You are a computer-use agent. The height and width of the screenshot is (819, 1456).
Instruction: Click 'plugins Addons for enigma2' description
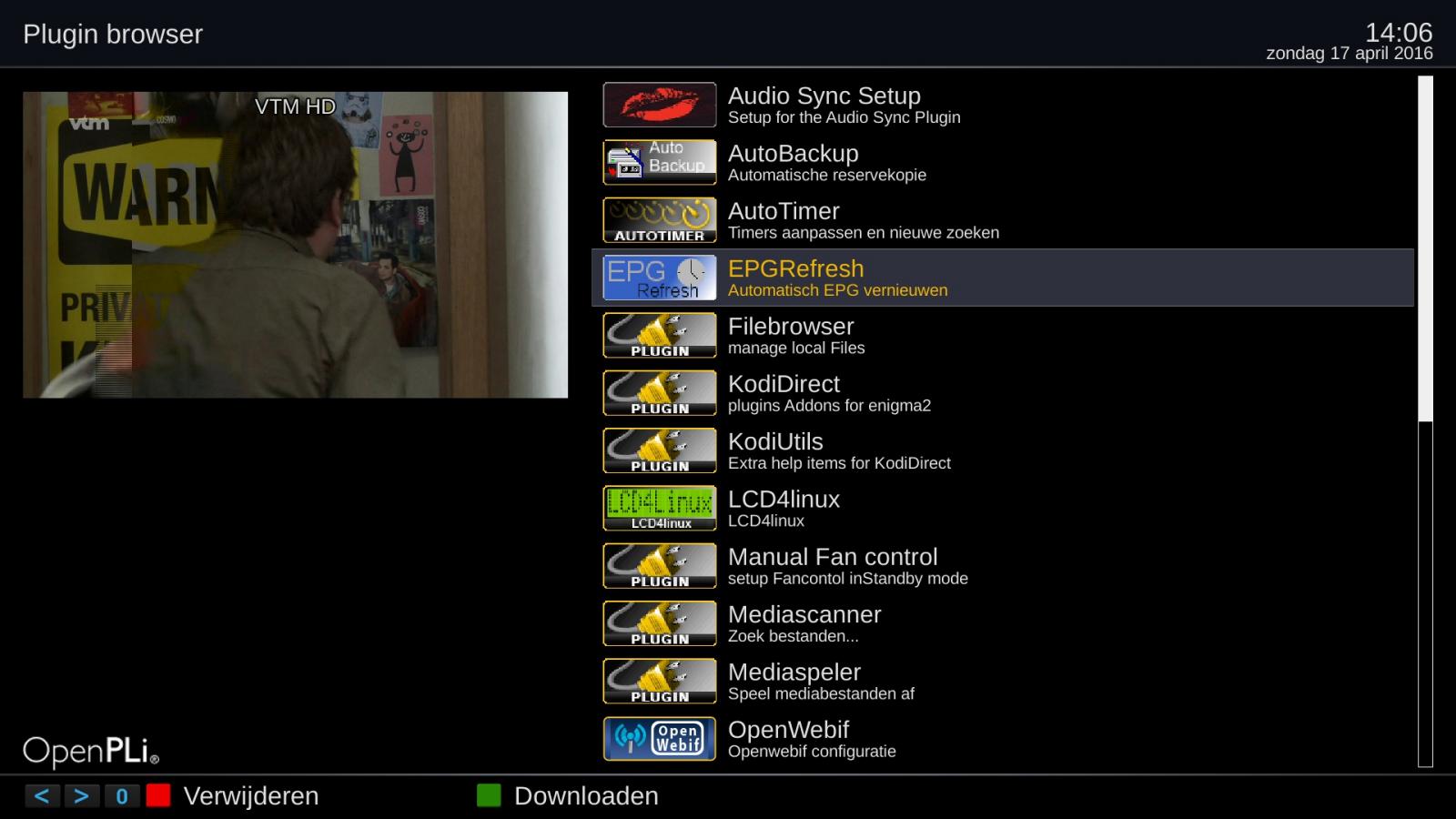pyautogui.click(x=829, y=406)
